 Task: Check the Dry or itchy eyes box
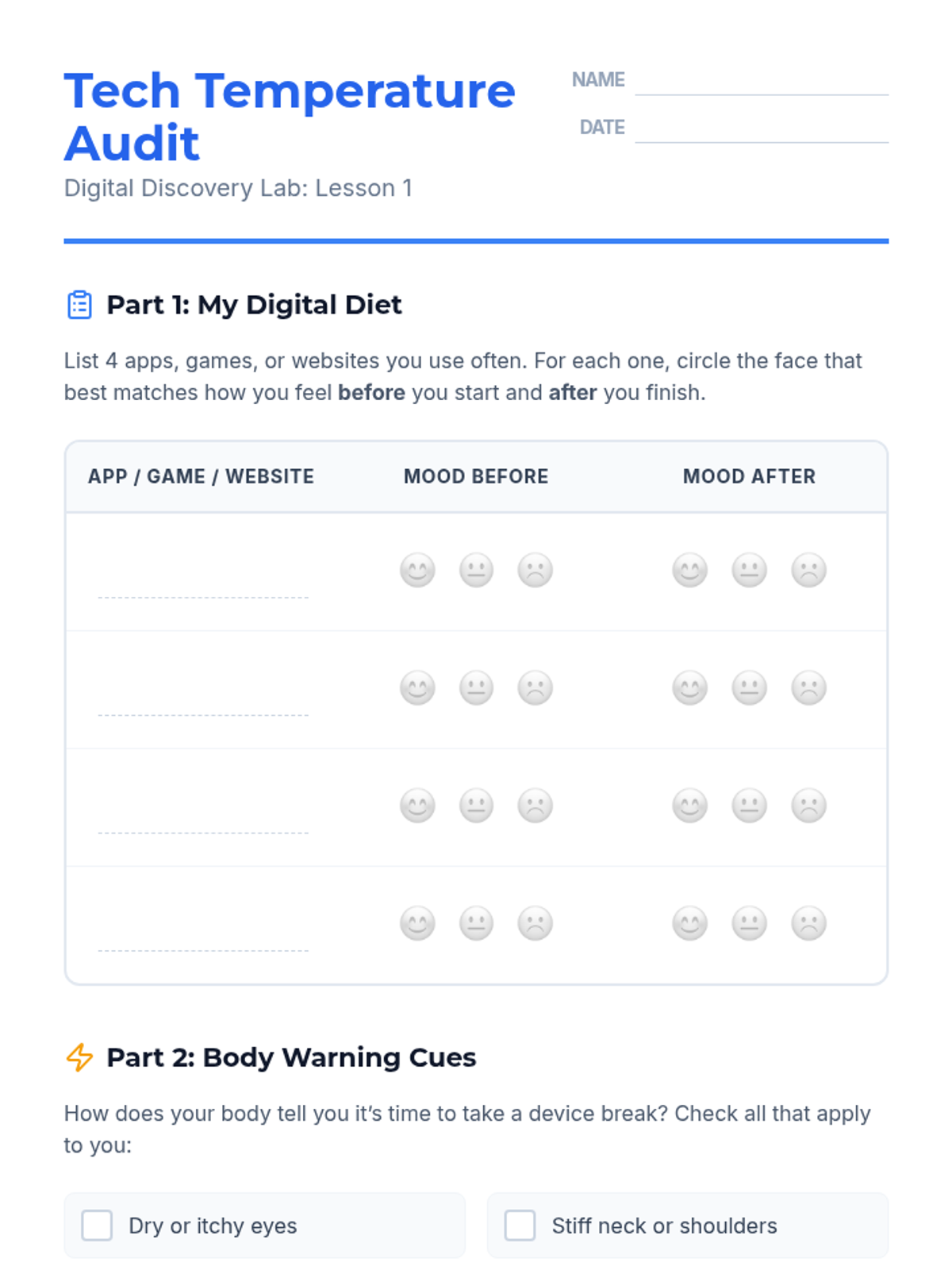point(97,1226)
